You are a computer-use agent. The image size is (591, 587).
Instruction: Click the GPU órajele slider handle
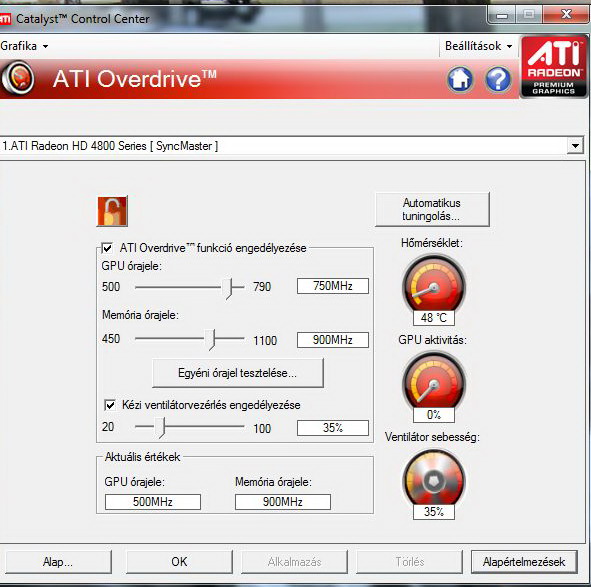click(x=227, y=289)
